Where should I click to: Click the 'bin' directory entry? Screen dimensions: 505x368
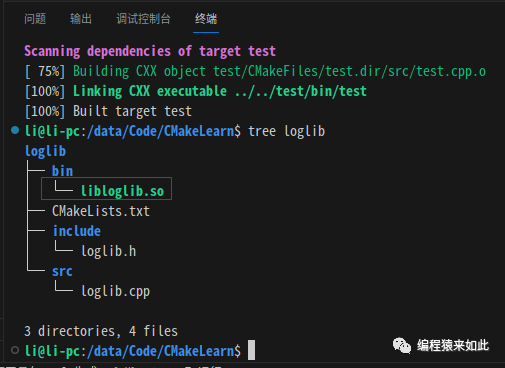click(62, 171)
